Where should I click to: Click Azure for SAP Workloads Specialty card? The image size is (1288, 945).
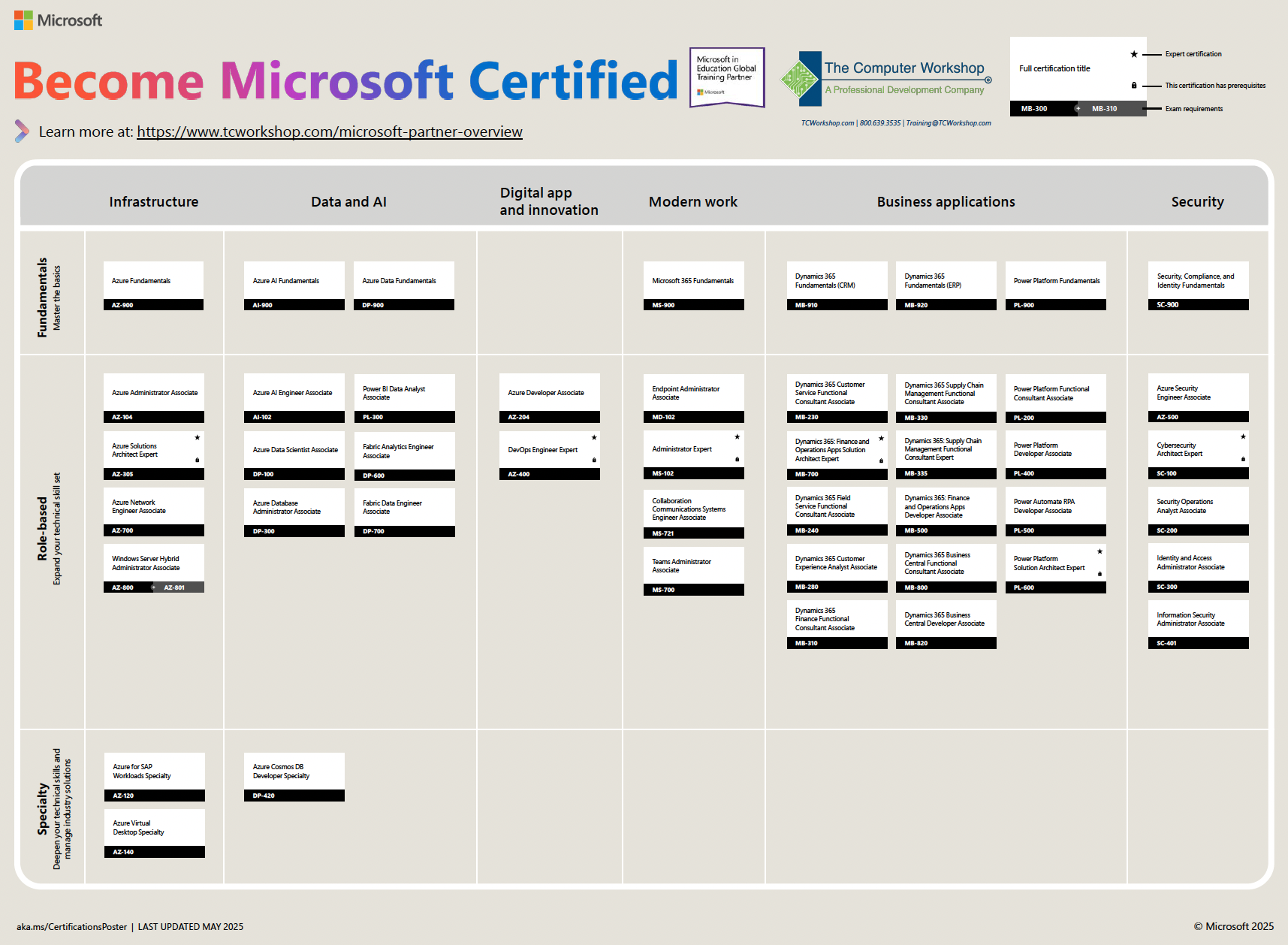(x=154, y=777)
